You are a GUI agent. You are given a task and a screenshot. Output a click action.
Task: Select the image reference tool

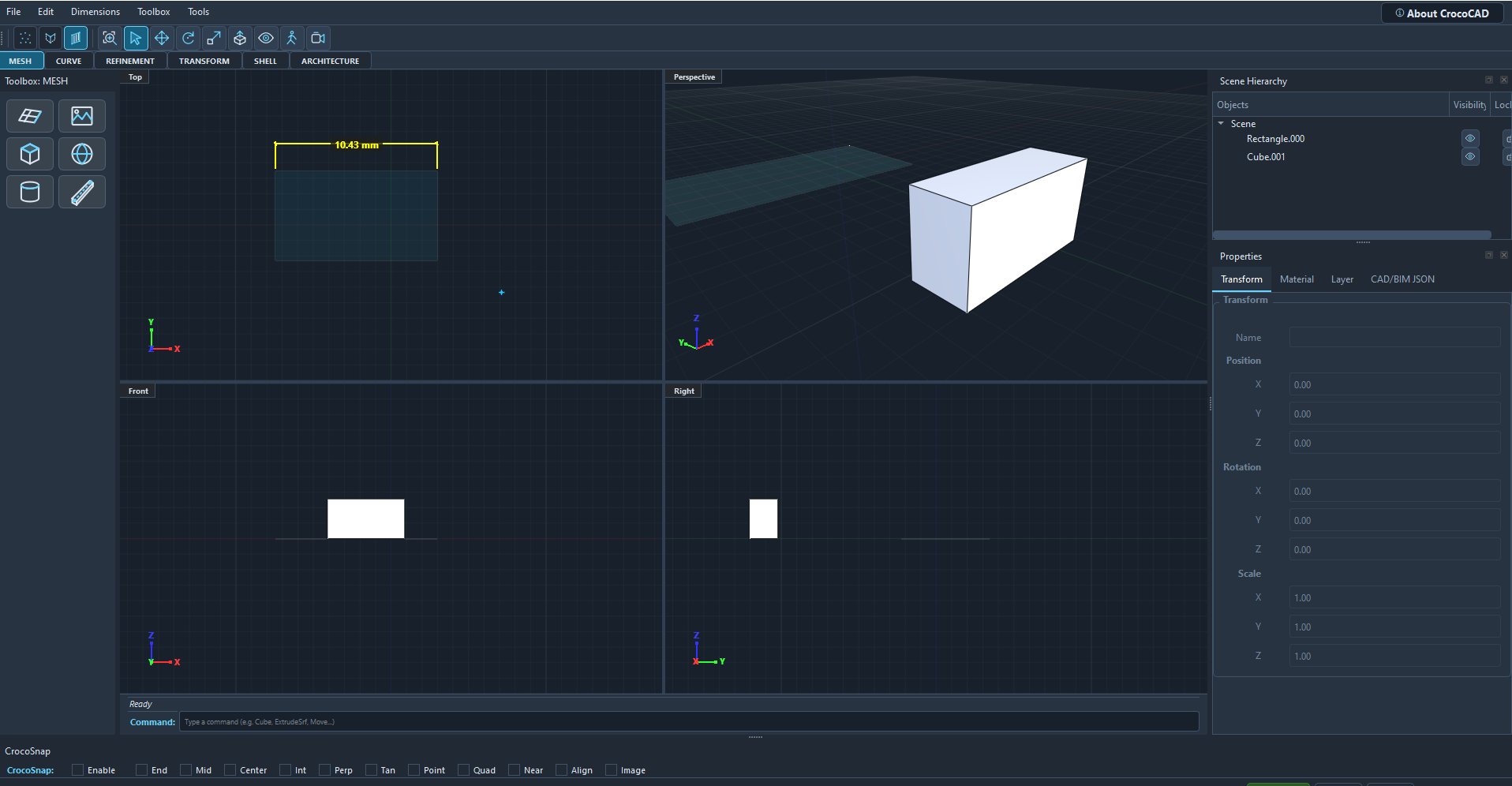click(x=82, y=116)
